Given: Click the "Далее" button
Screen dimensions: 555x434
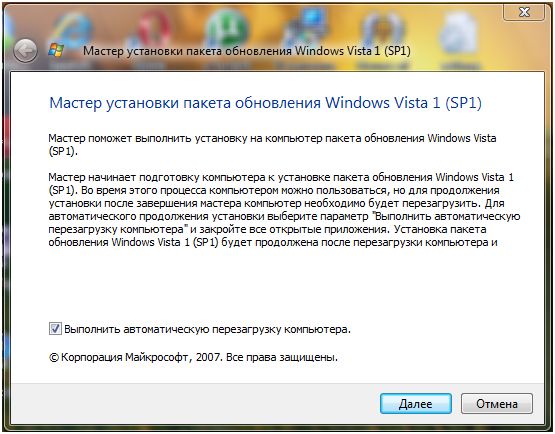Looking at the screenshot, I should click(416, 404).
